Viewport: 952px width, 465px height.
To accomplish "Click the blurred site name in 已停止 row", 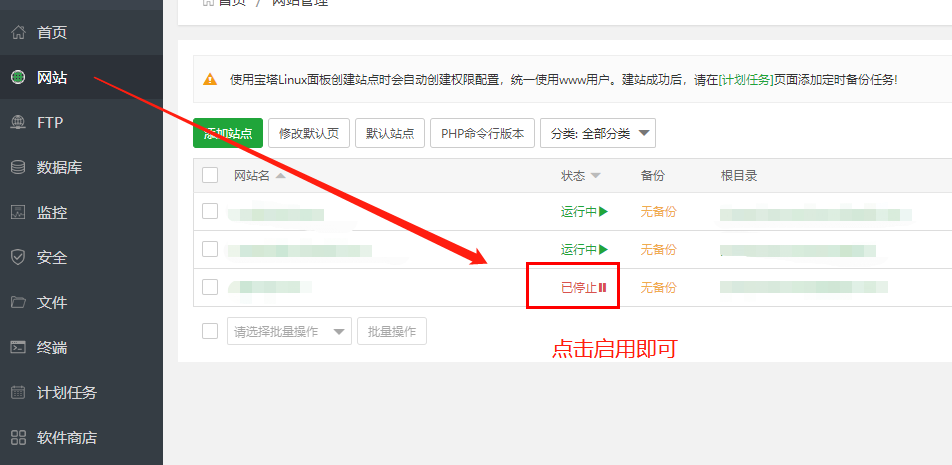I will (x=270, y=287).
